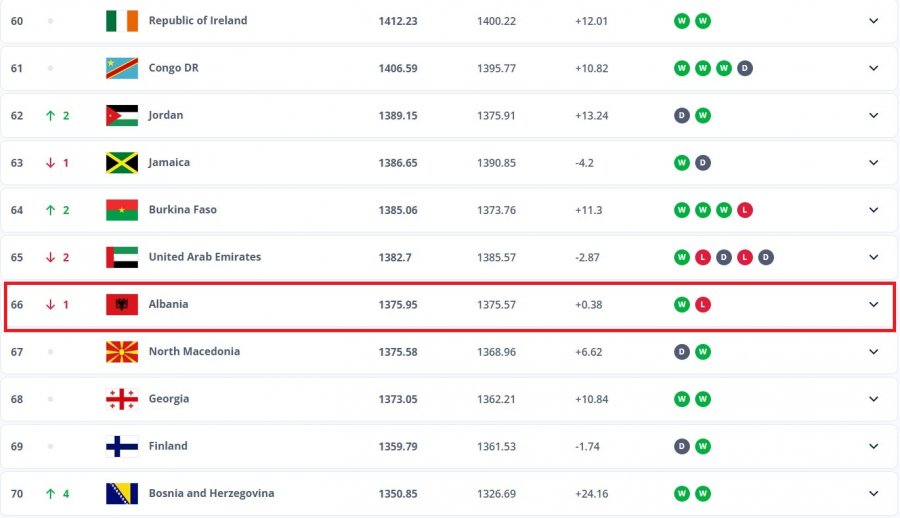Click the Jamaica flag icon
Image resolution: width=900 pixels, height=518 pixels.
122,163
